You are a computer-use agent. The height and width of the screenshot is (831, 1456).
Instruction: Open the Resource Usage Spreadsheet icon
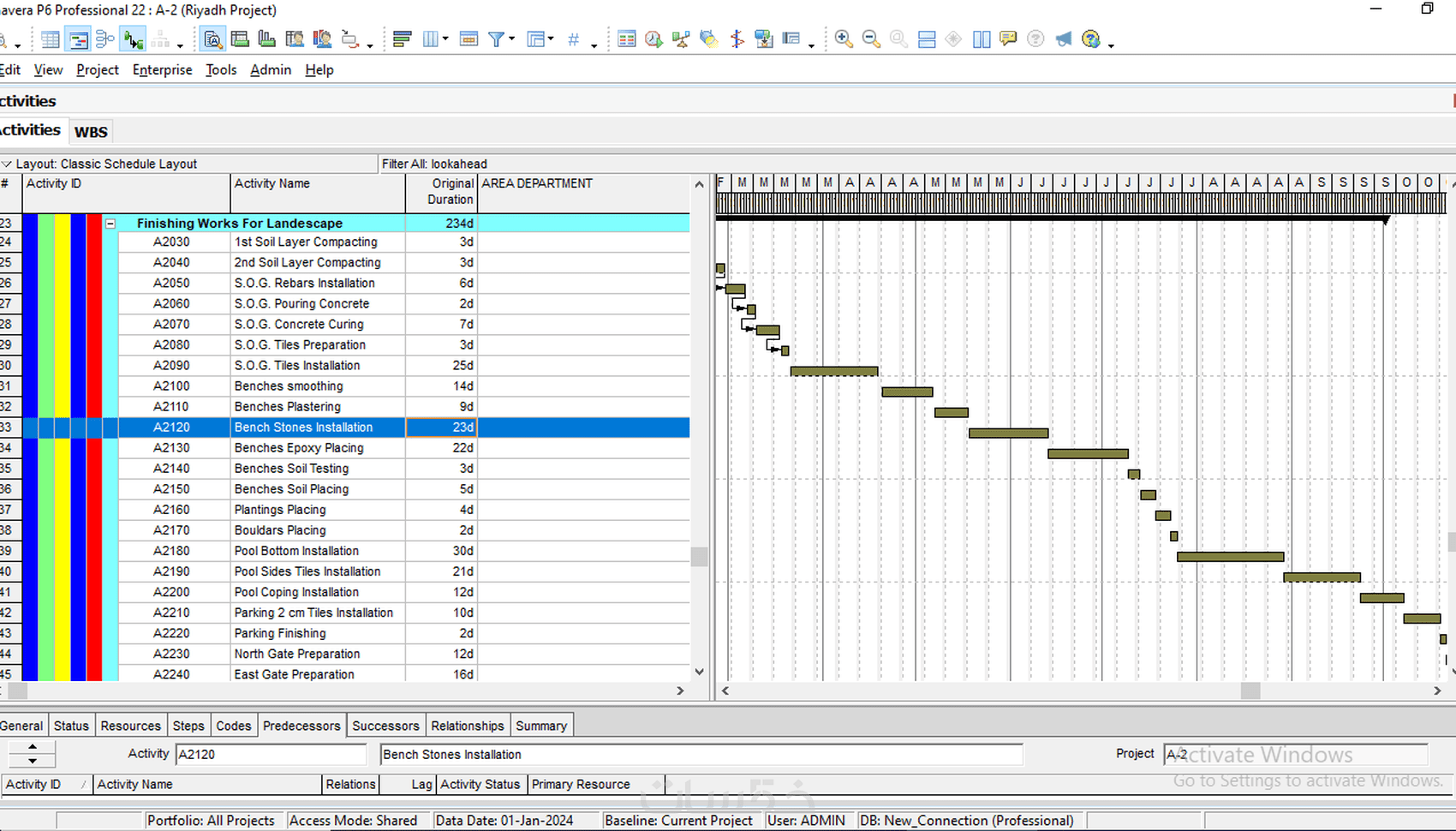point(295,39)
